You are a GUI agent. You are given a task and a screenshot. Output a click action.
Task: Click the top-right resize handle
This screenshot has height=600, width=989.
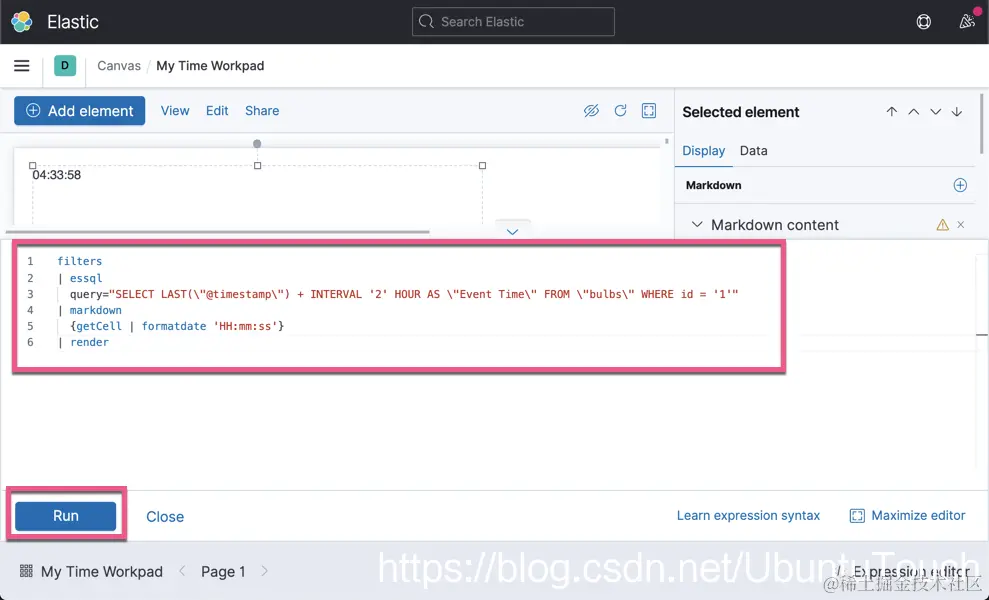coord(483,165)
